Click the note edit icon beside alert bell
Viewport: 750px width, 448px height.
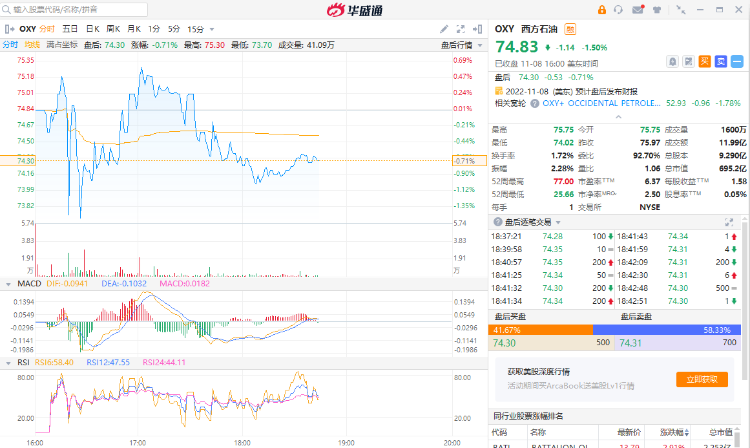[690, 61]
